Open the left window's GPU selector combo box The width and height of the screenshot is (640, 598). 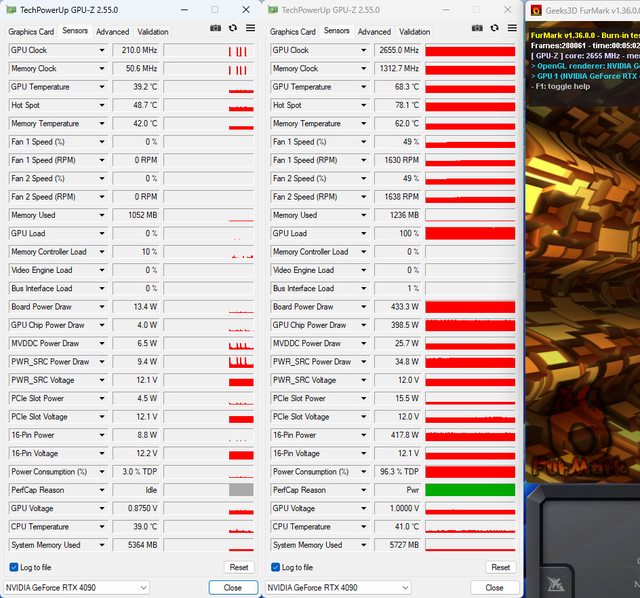(77, 588)
